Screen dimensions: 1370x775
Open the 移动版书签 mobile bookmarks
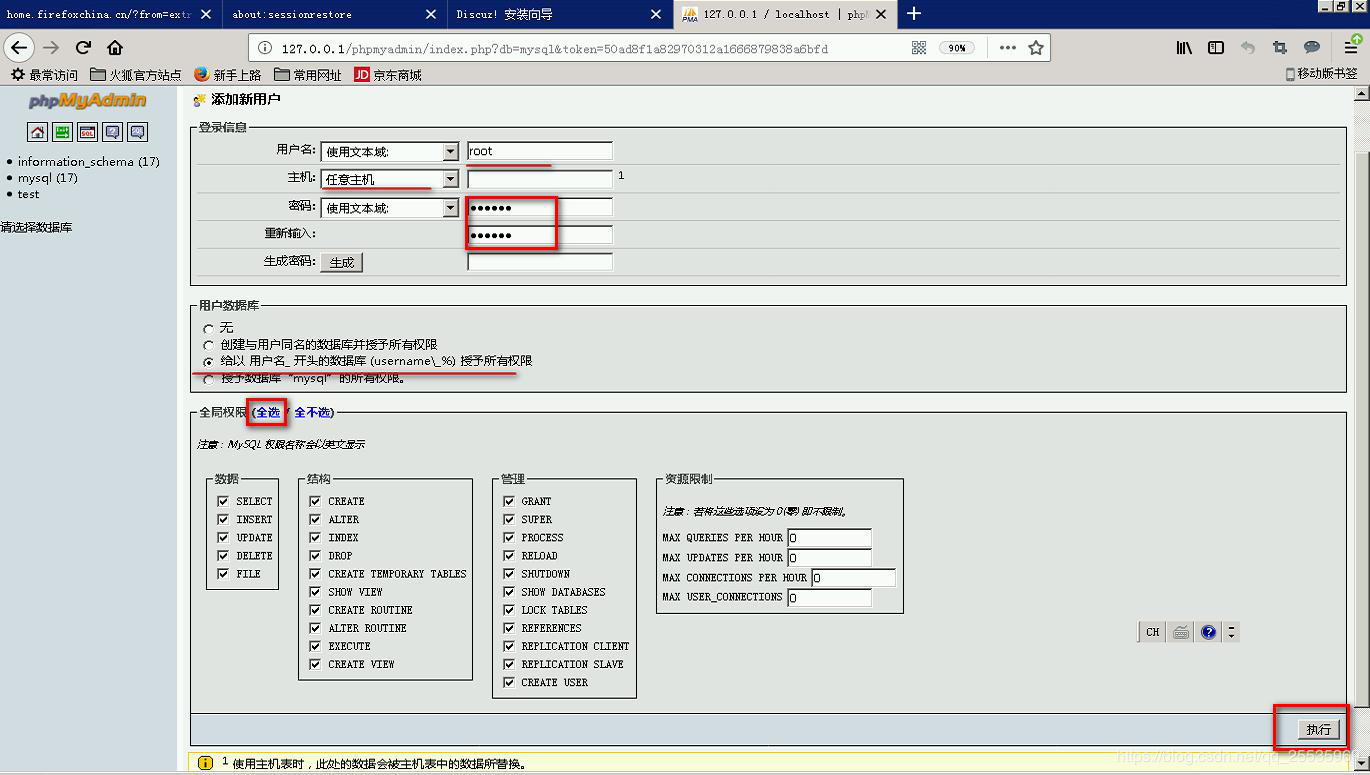click(x=1321, y=74)
